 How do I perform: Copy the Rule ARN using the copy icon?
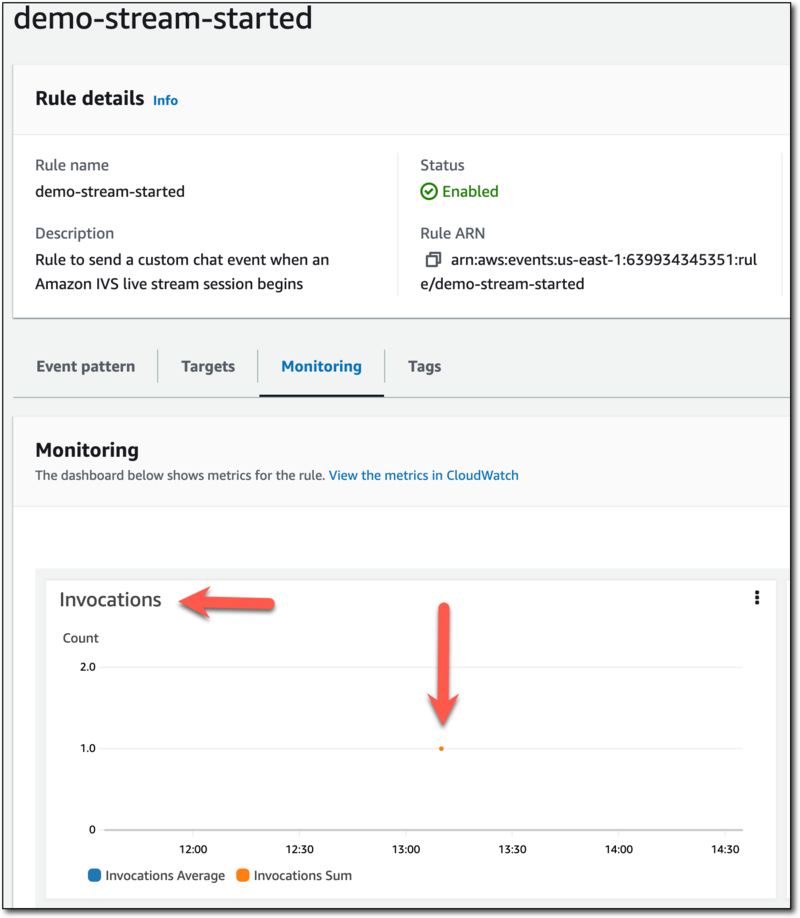coord(434,258)
